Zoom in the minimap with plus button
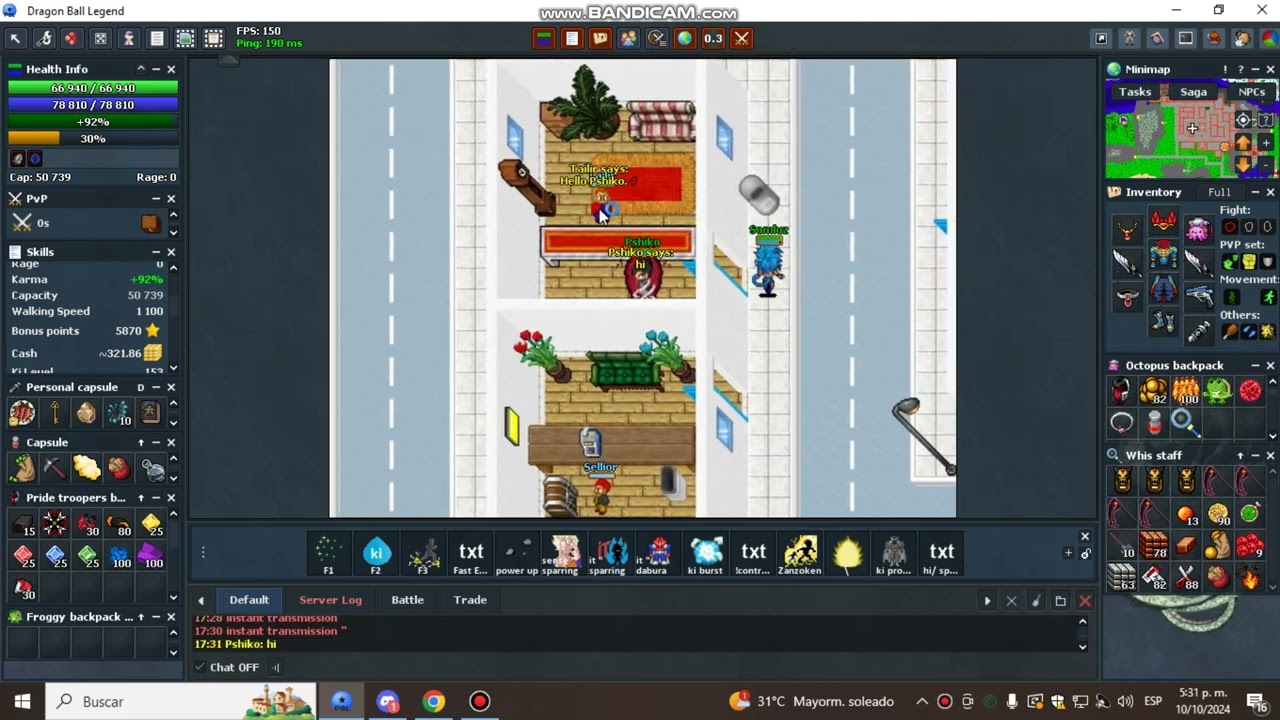This screenshot has width=1280, height=720. pos(1266,143)
